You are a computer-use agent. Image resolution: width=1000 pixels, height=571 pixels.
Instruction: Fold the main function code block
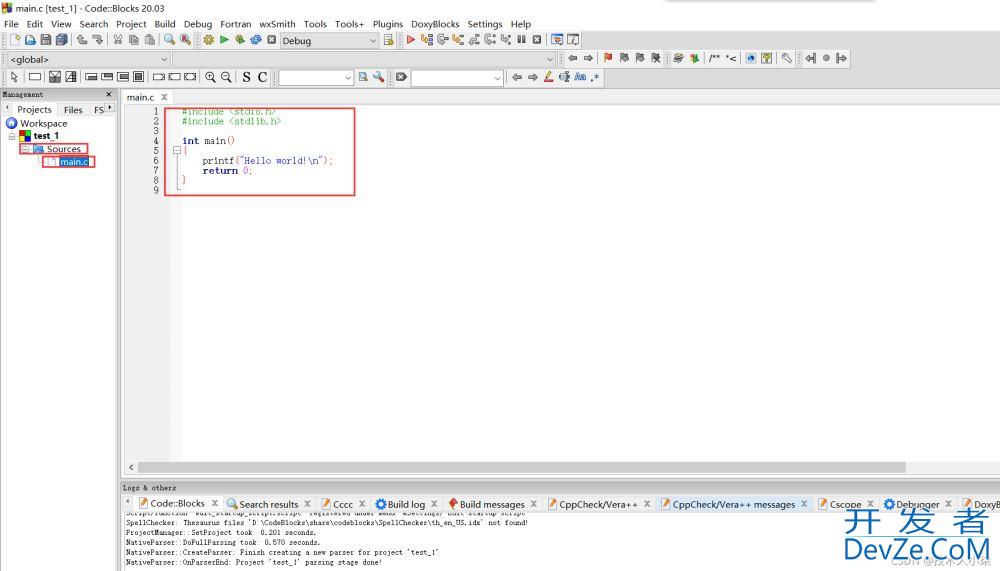tap(177, 151)
